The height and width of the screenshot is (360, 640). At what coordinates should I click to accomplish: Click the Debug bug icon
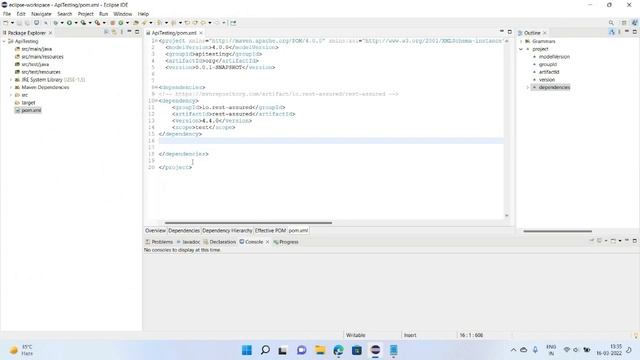(56, 23)
